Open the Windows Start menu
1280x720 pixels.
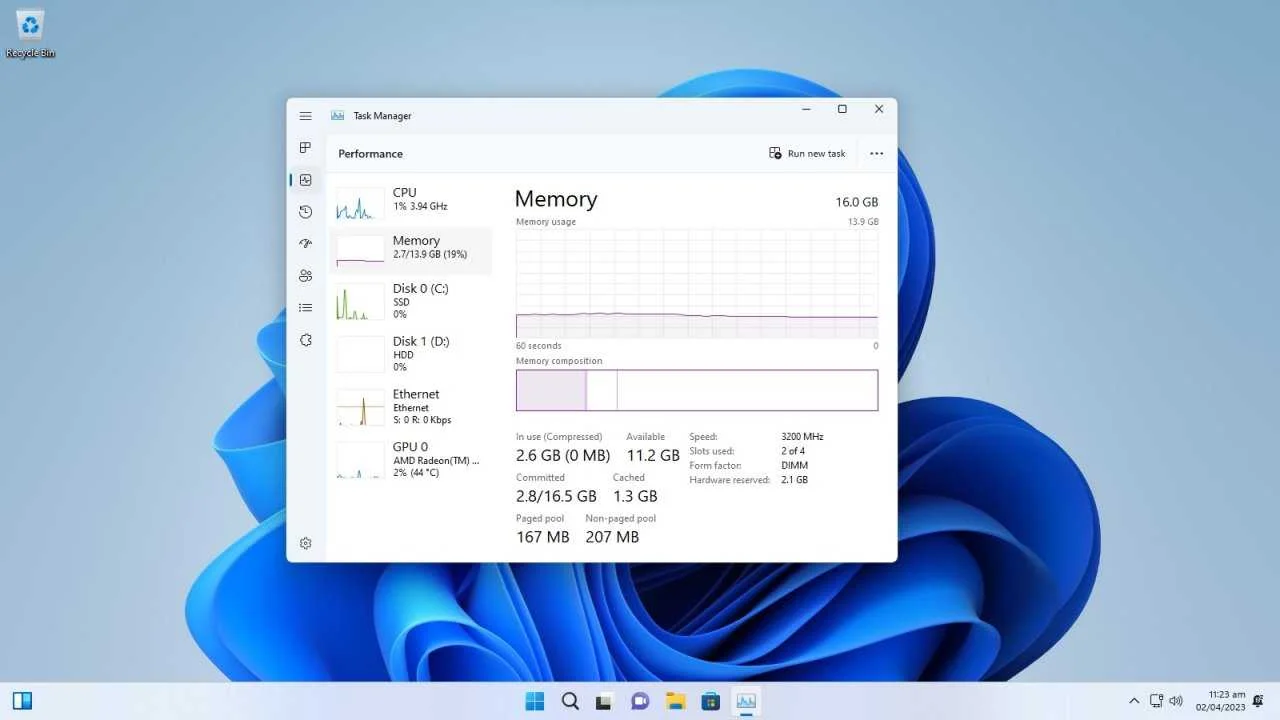tap(535, 701)
